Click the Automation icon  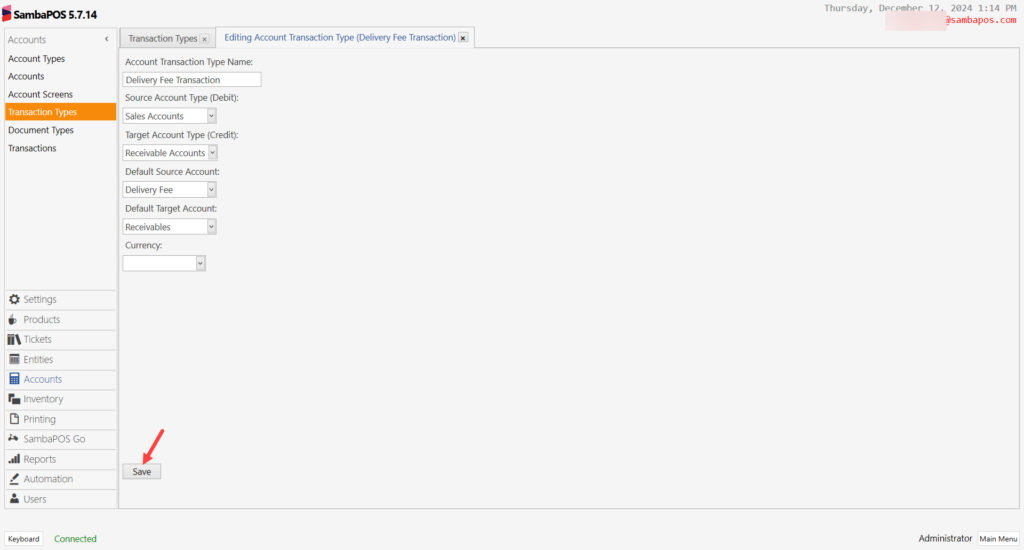(14, 479)
